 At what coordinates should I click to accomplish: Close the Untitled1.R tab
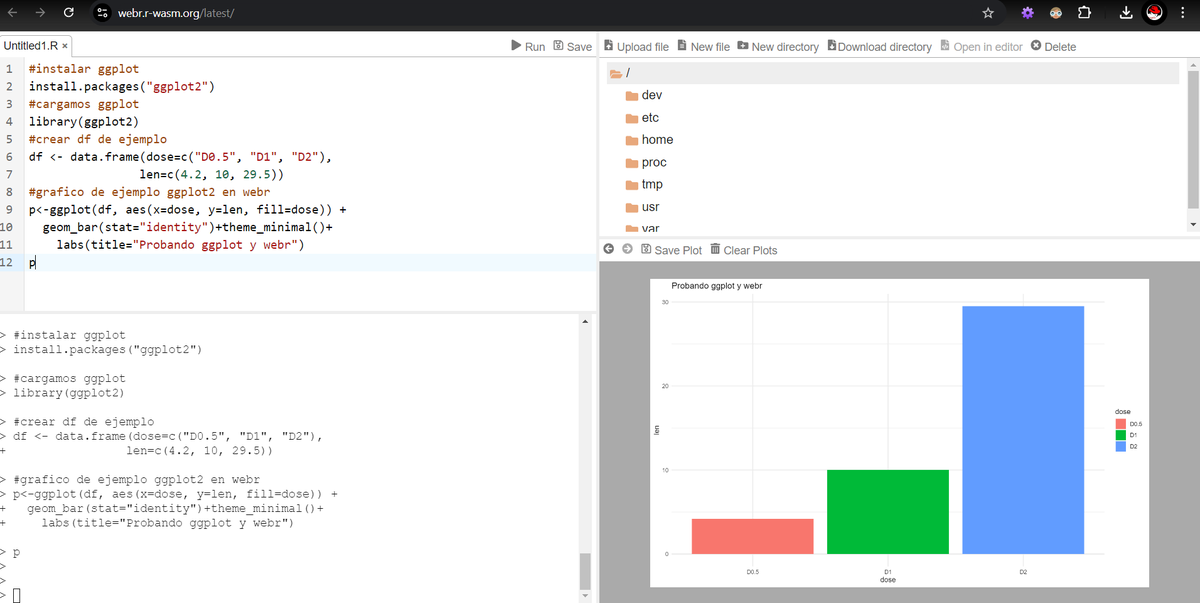pyautogui.click(x=65, y=46)
